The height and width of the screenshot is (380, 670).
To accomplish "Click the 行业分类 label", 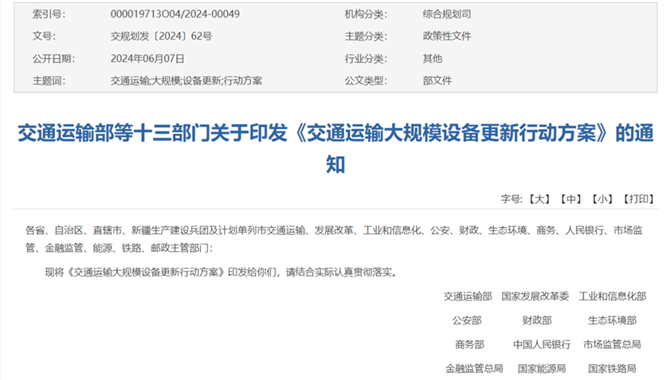I will point(366,59).
